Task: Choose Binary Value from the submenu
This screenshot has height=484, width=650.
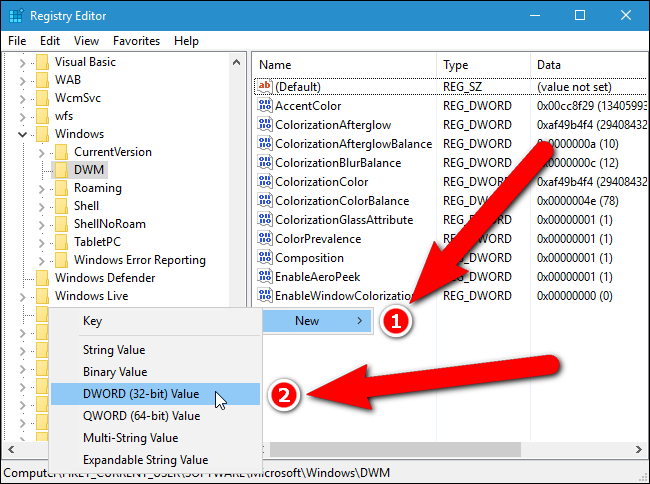Action: tap(155, 372)
